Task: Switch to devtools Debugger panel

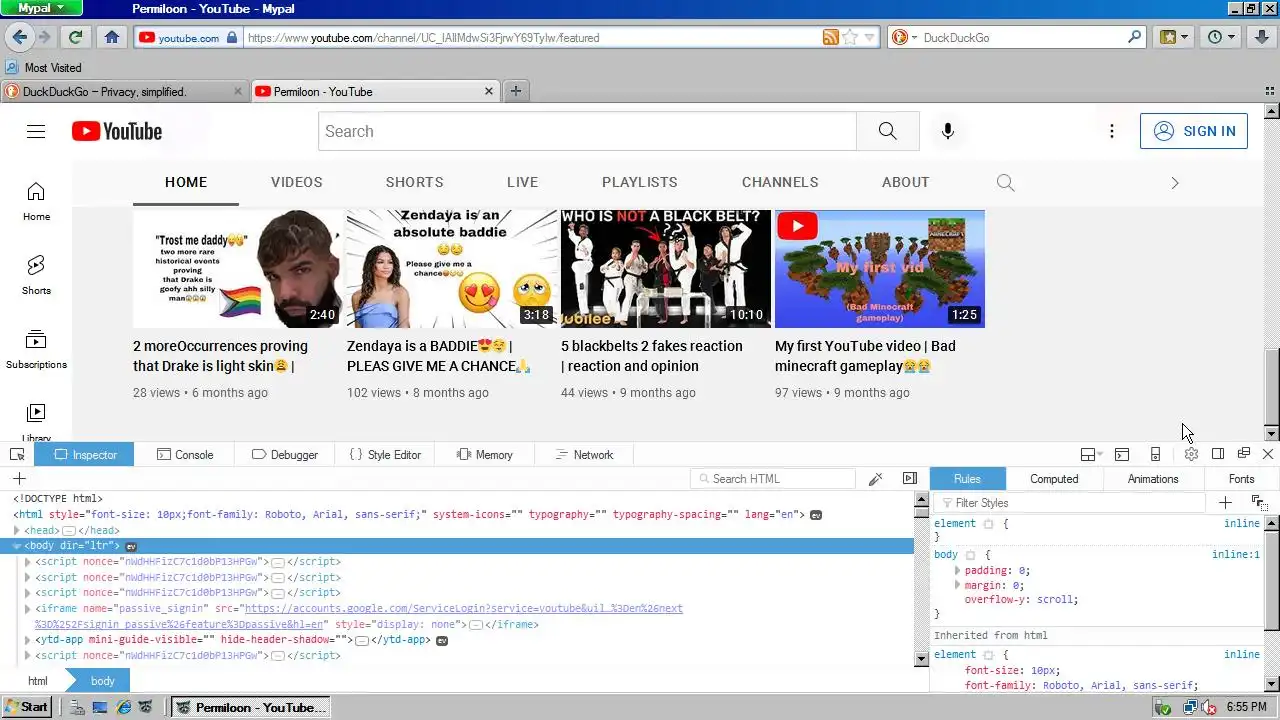Action: tap(285, 454)
